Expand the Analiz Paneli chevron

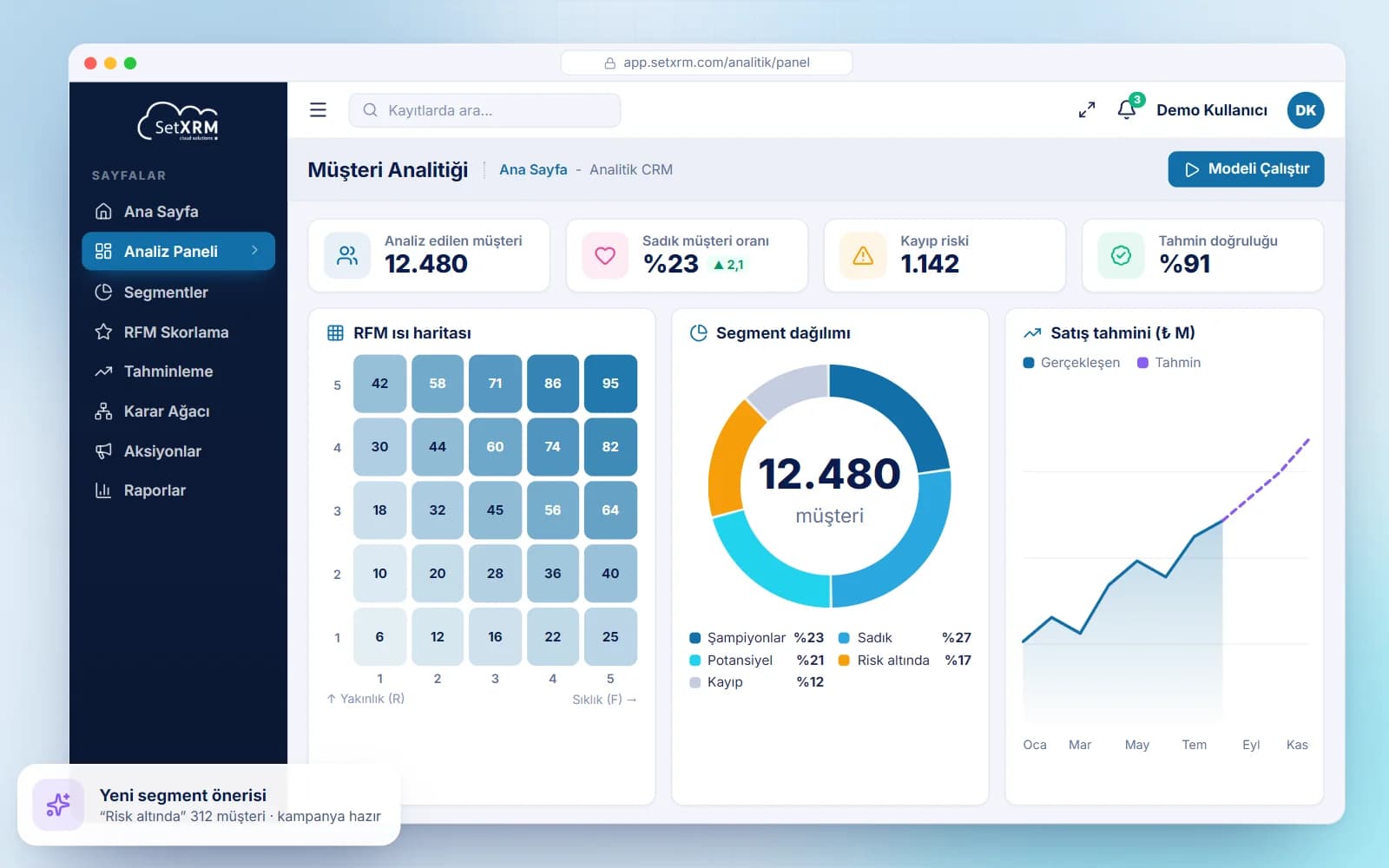(254, 250)
